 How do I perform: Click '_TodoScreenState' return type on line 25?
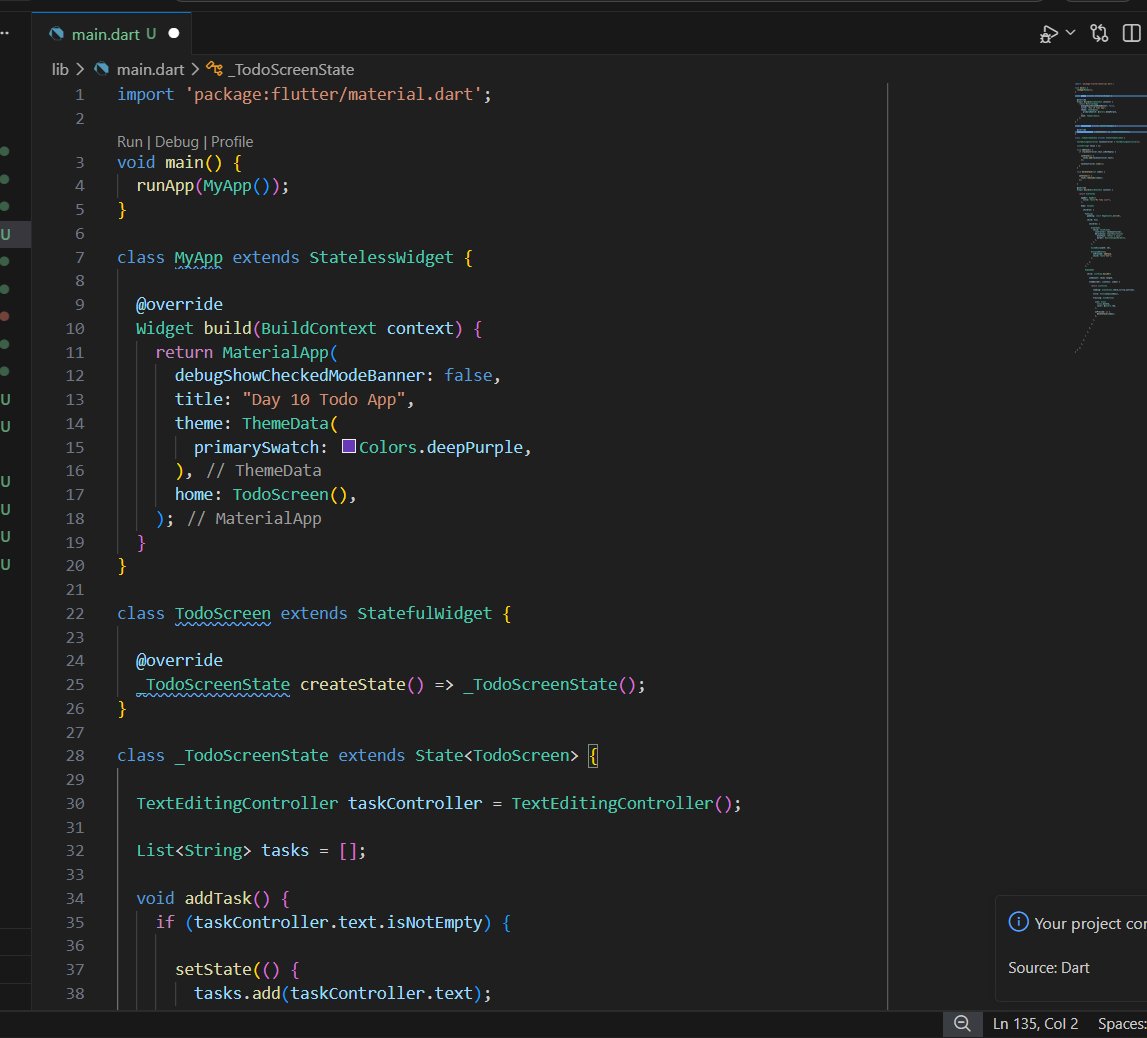point(213,685)
